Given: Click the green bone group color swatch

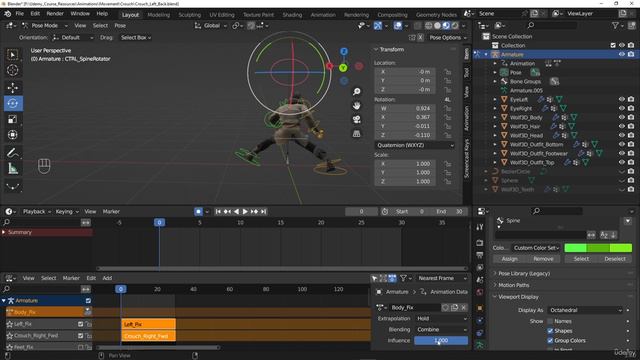Looking at the screenshot, I should (598, 248).
